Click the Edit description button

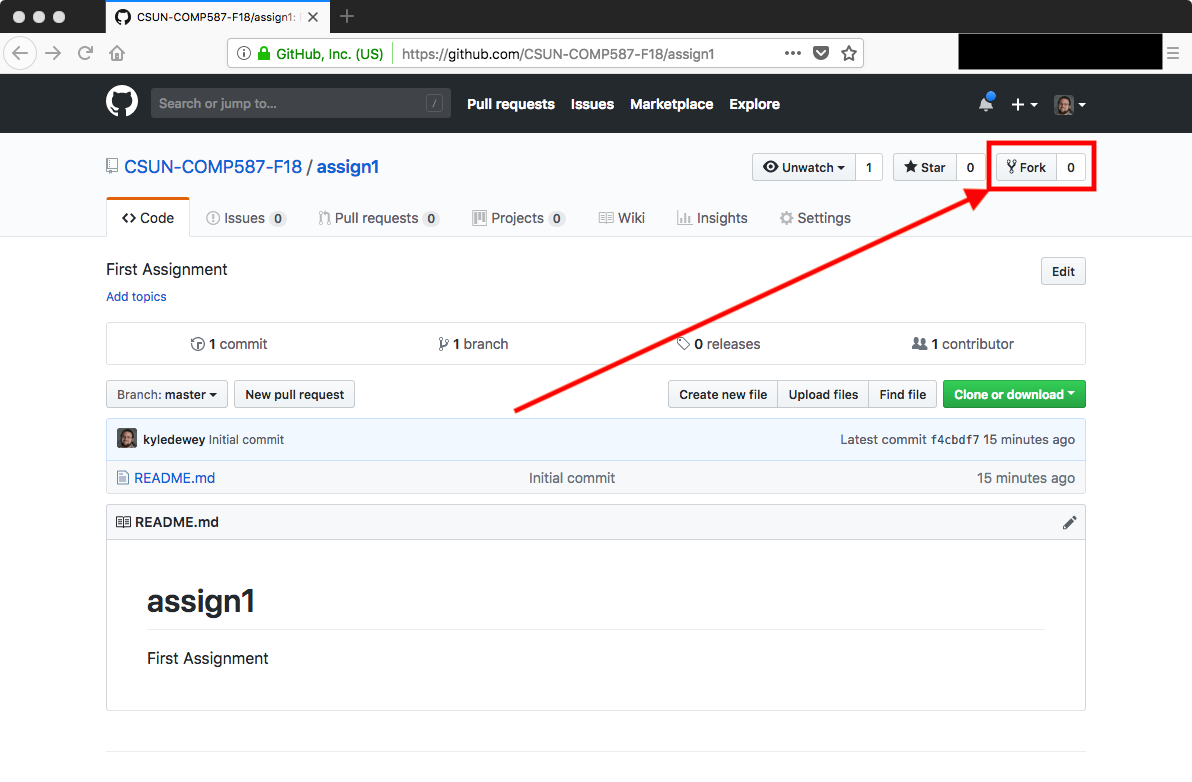point(1063,271)
